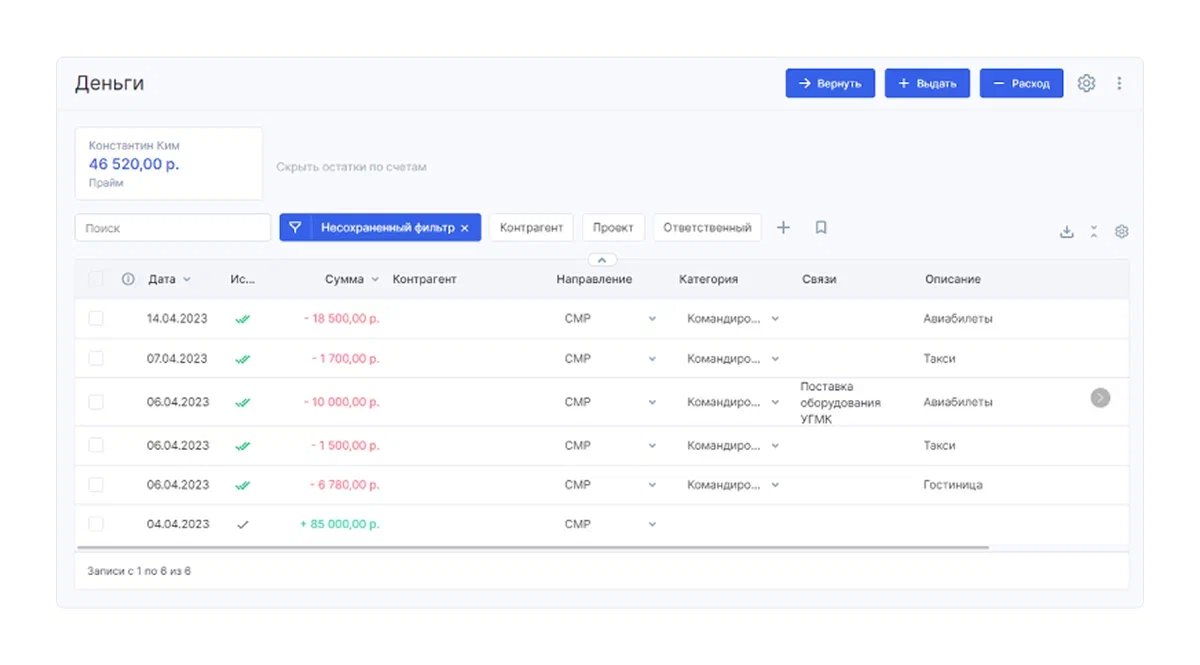Click the bookmark icon to save filter
This screenshot has width=1200, height=665.
coord(821,228)
